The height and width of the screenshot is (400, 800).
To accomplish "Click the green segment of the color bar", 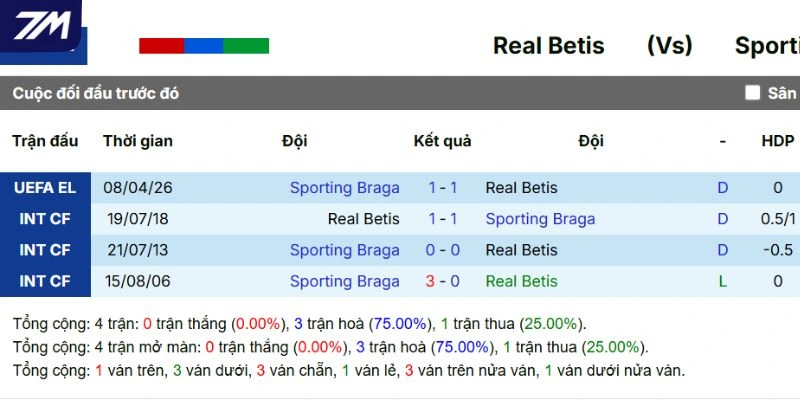I will tap(246, 46).
